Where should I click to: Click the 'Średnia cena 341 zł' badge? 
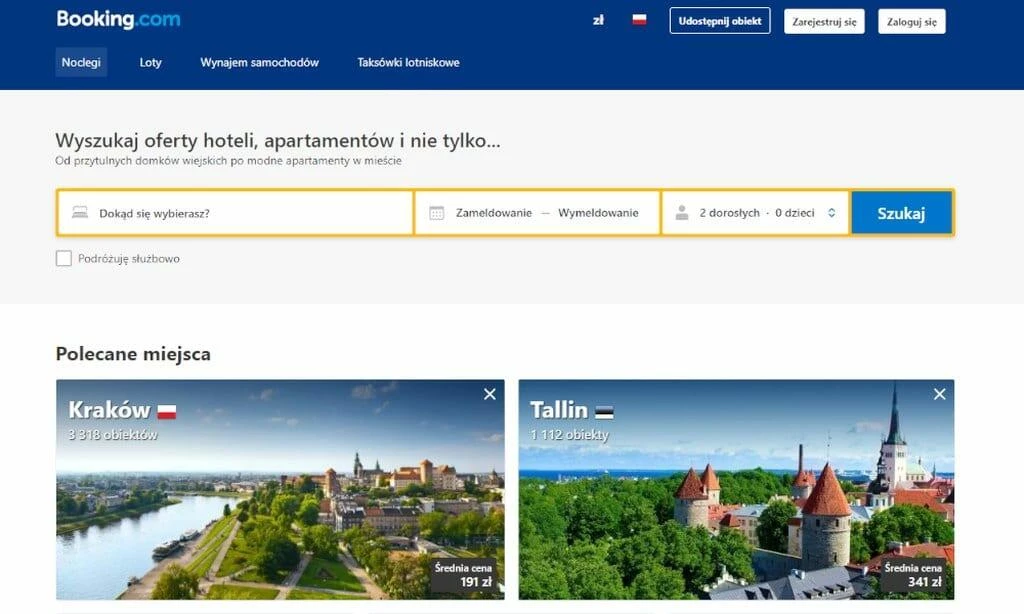pyautogui.click(x=913, y=575)
